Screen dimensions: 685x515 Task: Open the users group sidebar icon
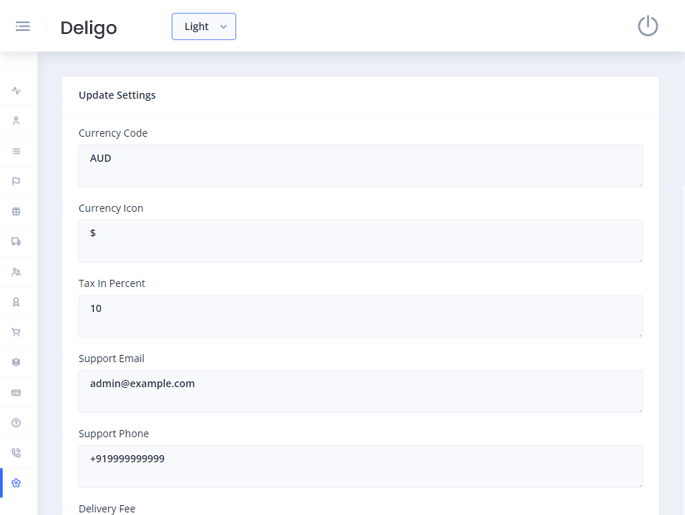pyautogui.click(x=16, y=272)
